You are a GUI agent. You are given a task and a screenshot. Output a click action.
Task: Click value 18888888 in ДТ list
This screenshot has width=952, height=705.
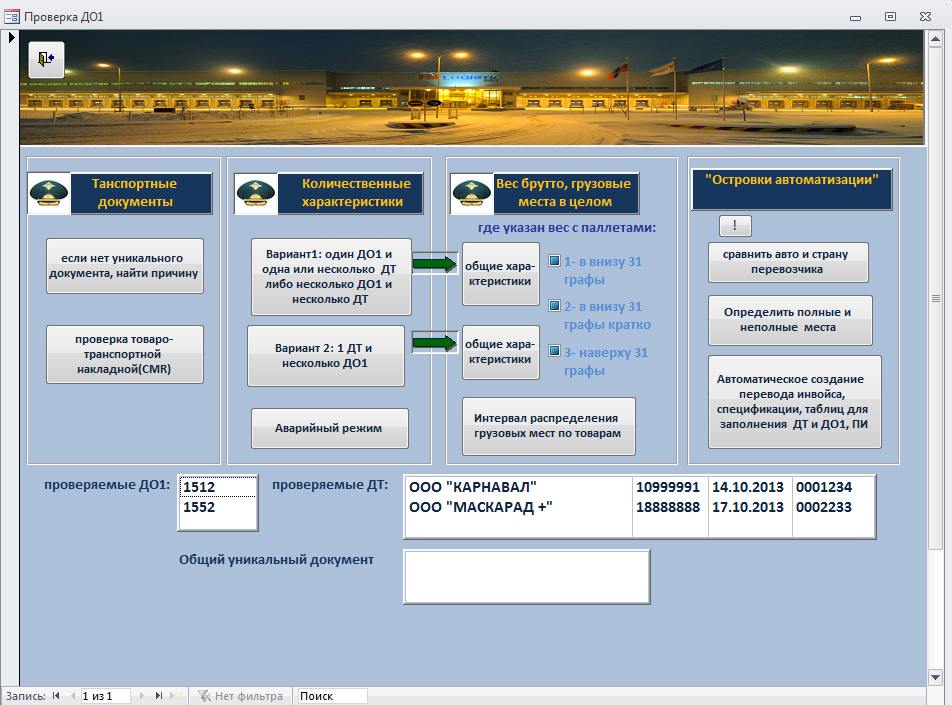pos(668,507)
